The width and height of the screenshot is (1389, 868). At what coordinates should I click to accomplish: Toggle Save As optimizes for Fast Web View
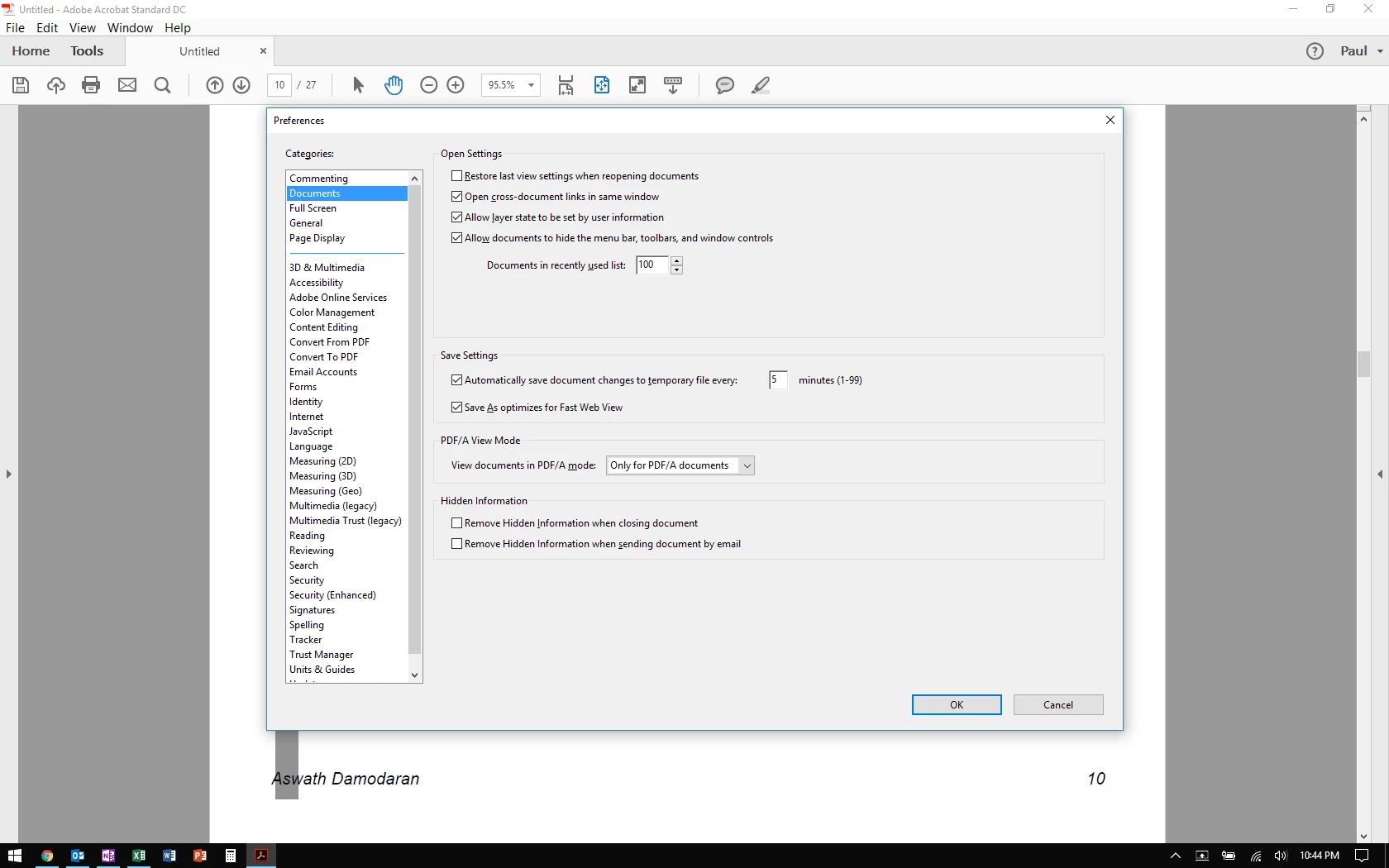point(456,408)
